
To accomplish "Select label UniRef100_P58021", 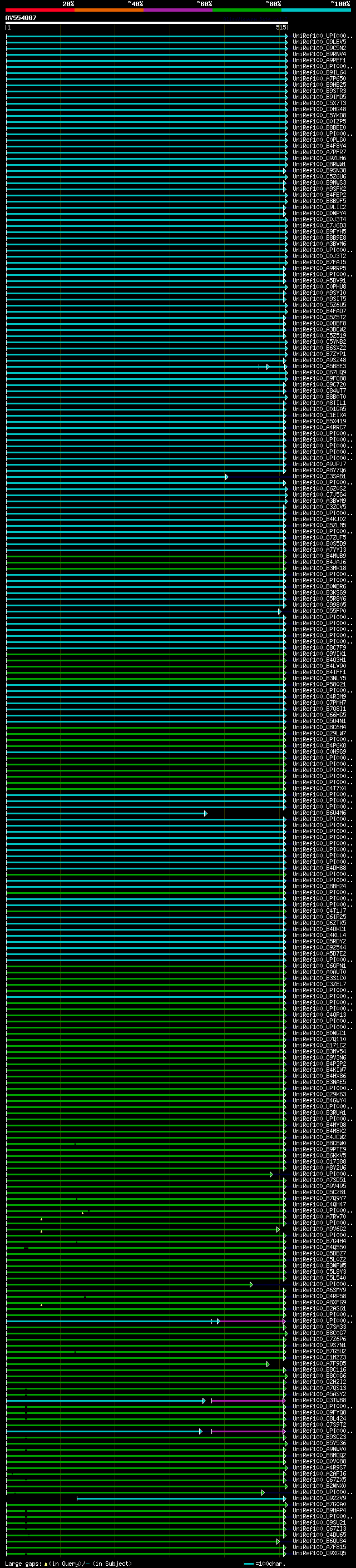I will (x=319, y=684).
